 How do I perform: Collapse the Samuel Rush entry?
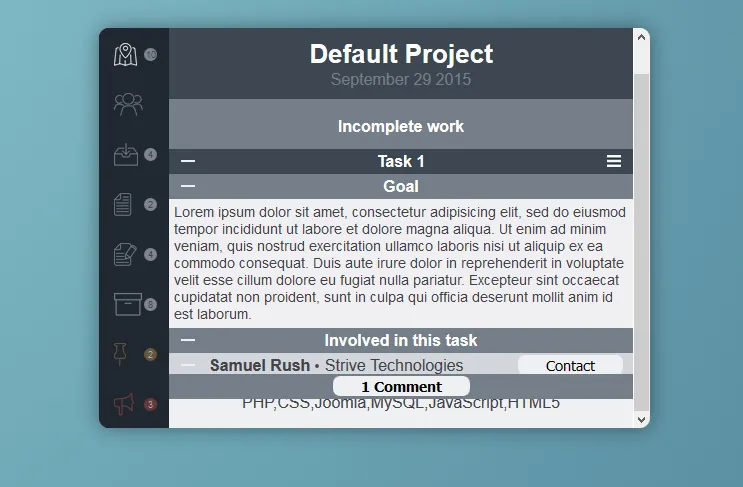tap(188, 365)
